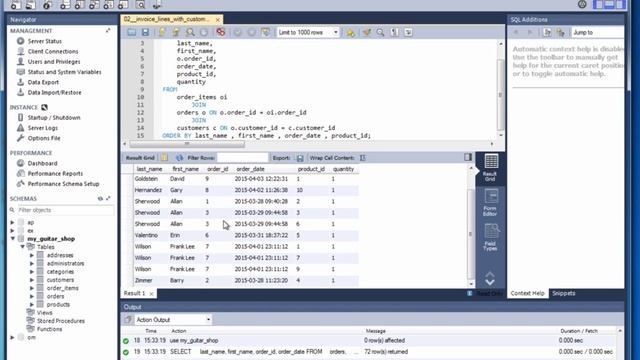
Task: Stop the running query icon
Action: click(x=204, y=32)
